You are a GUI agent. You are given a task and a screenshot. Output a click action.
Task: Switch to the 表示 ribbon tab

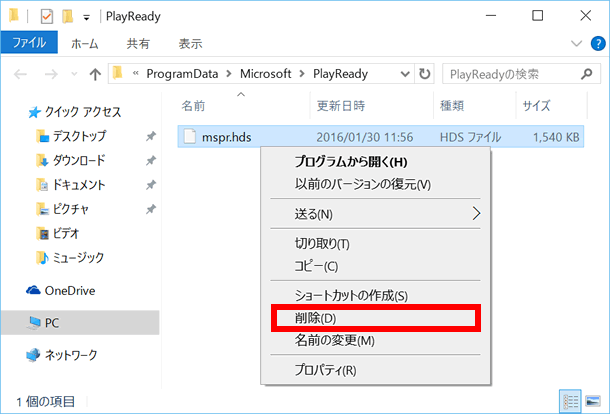pyautogui.click(x=190, y=44)
